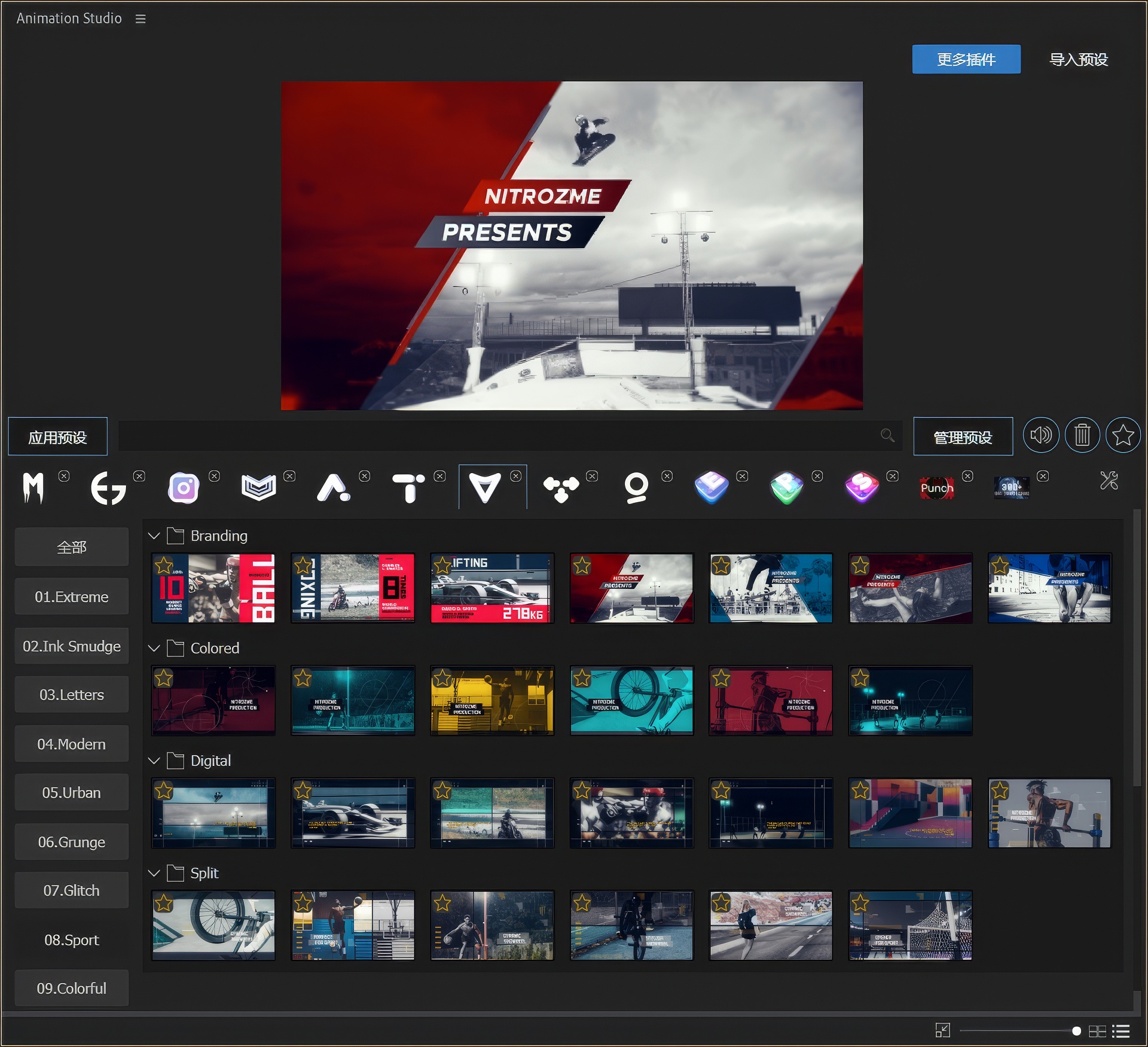Screen dimensions: 1148x1047
Task: Select the 06.Grunge category
Action: click(x=72, y=842)
